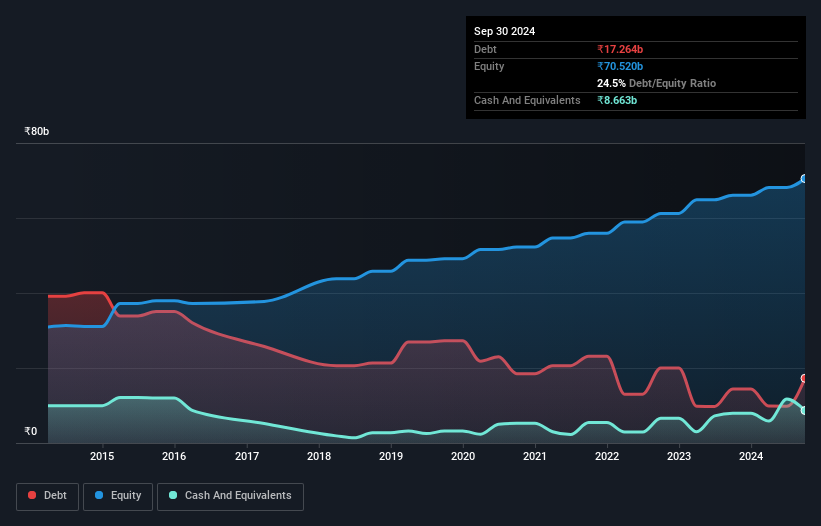Click the ₹17.264b debt value
821x526 pixels.
[x=620, y=49]
